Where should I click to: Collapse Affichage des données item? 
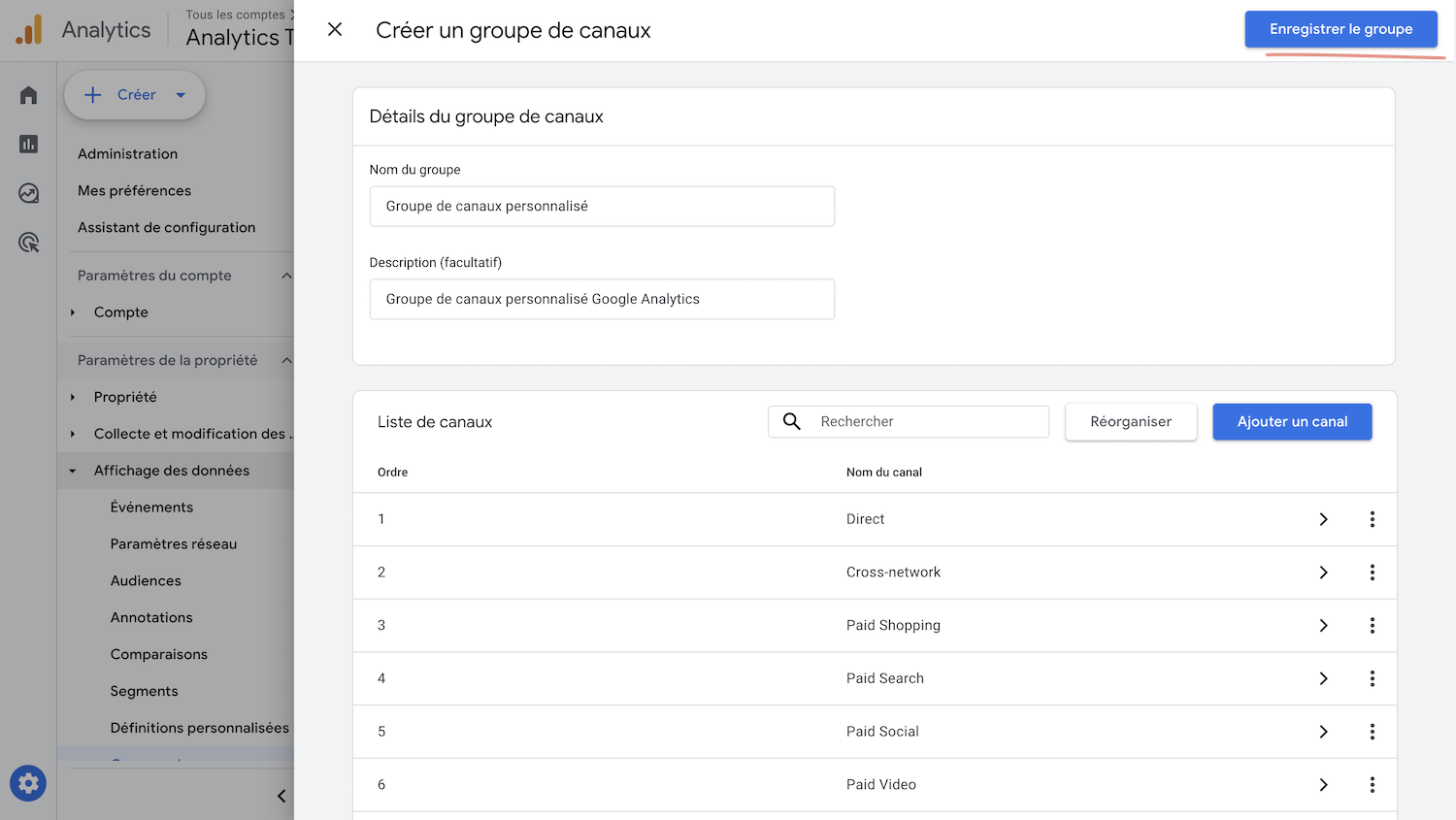(x=73, y=471)
